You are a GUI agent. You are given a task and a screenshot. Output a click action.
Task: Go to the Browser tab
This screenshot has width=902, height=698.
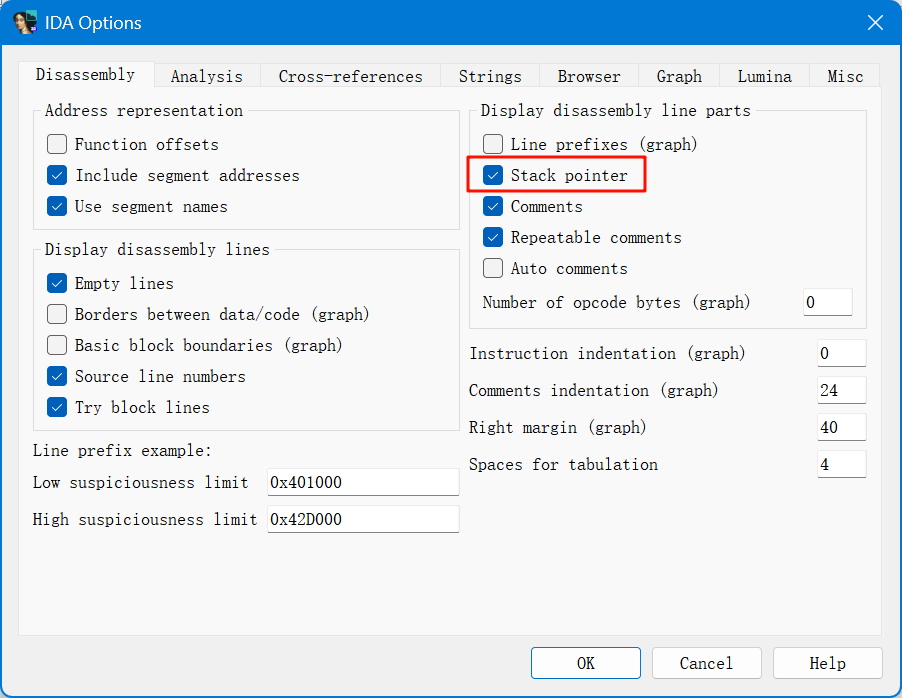pyautogui.click(x=588, y=77)
